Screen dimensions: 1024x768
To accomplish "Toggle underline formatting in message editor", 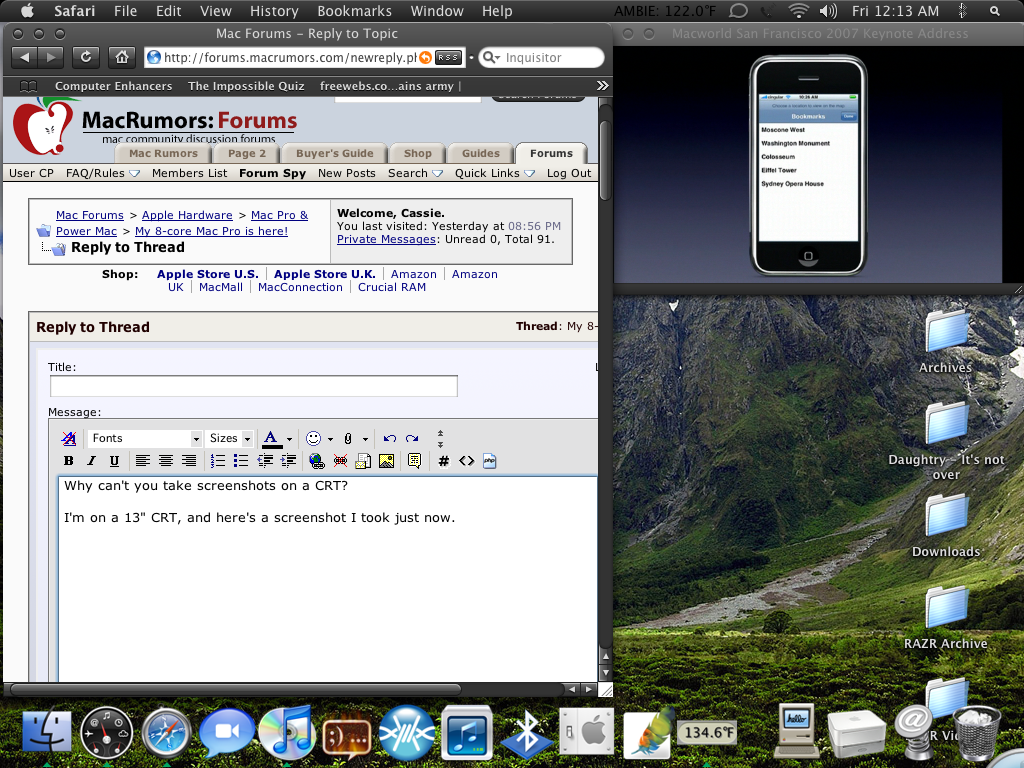I will point(114,461).
